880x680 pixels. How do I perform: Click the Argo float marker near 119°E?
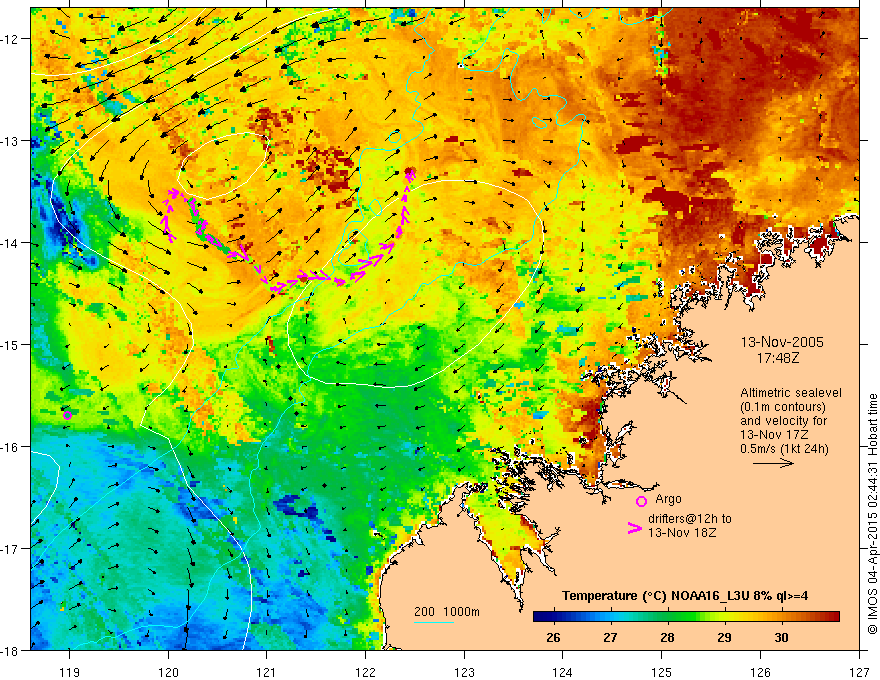click(x=67, y=415)
